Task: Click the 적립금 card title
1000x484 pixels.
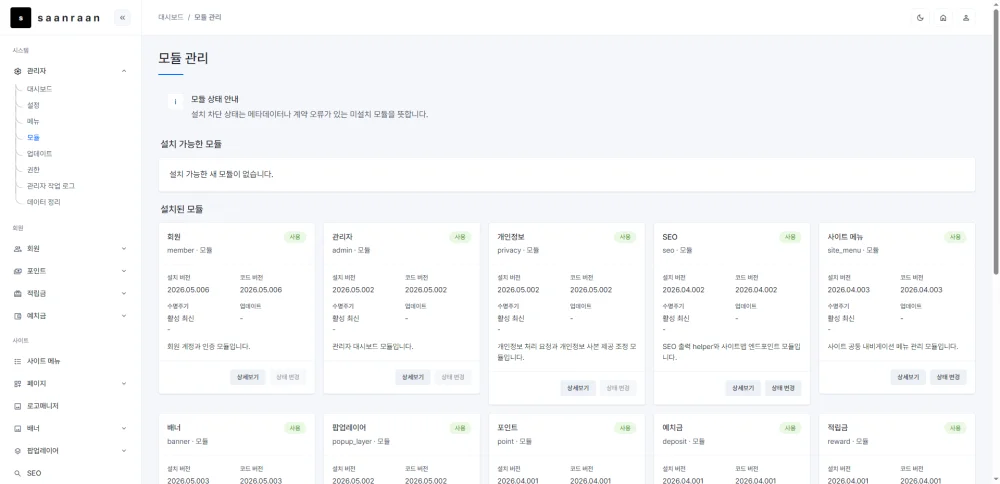Action: (x=837, y=428)
